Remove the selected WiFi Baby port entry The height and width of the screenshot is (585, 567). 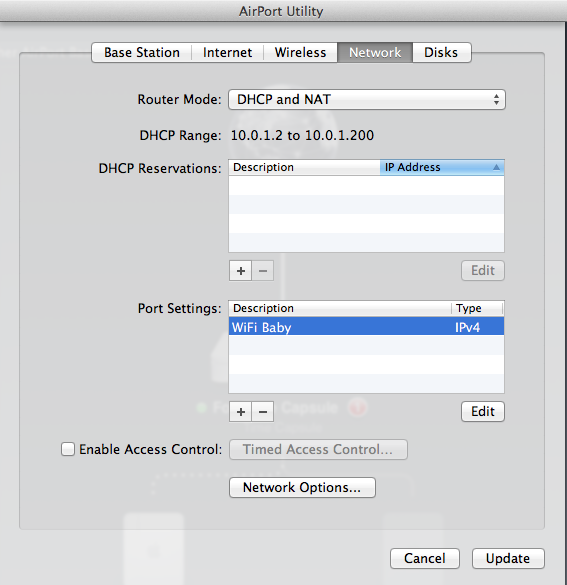tap(263, 412)
